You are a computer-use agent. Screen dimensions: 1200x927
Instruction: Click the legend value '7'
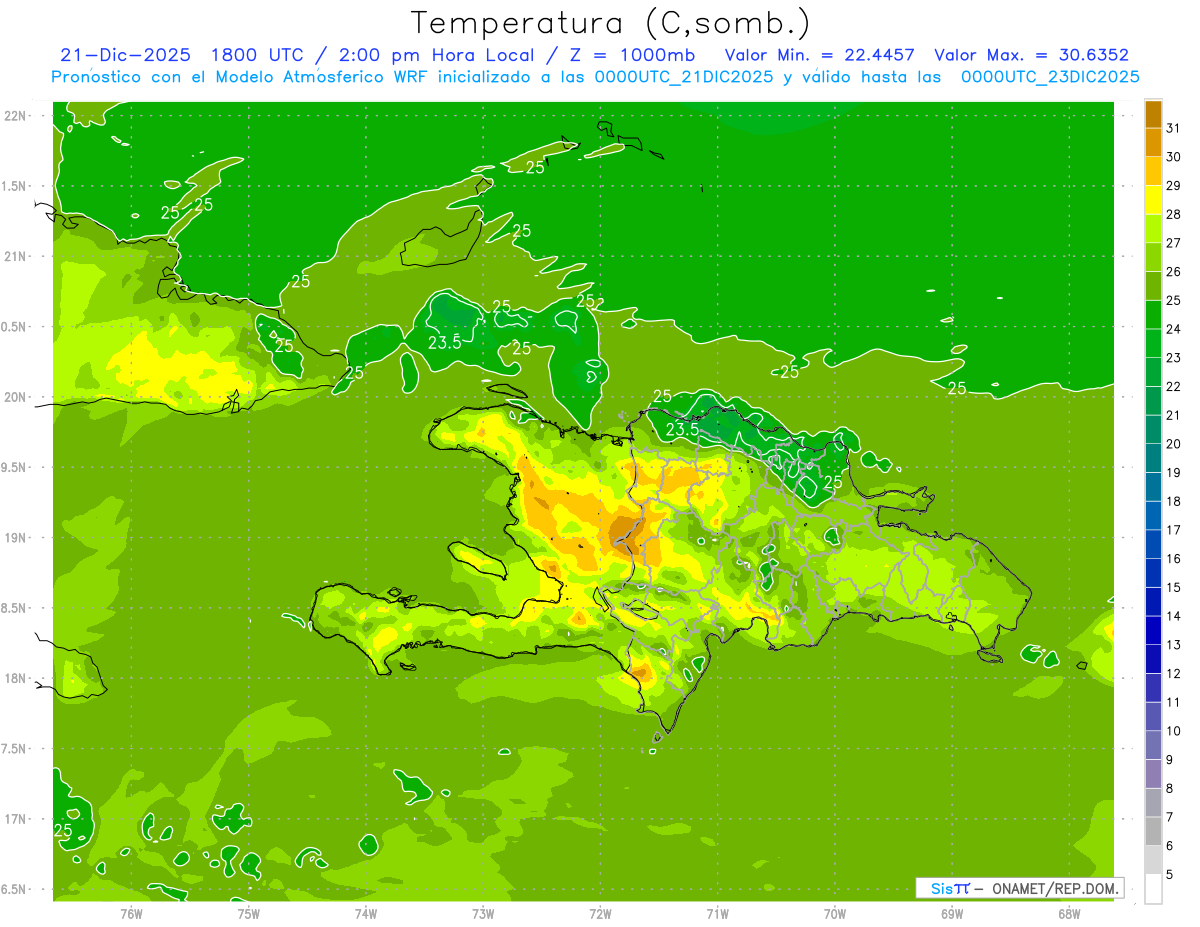1170,817
